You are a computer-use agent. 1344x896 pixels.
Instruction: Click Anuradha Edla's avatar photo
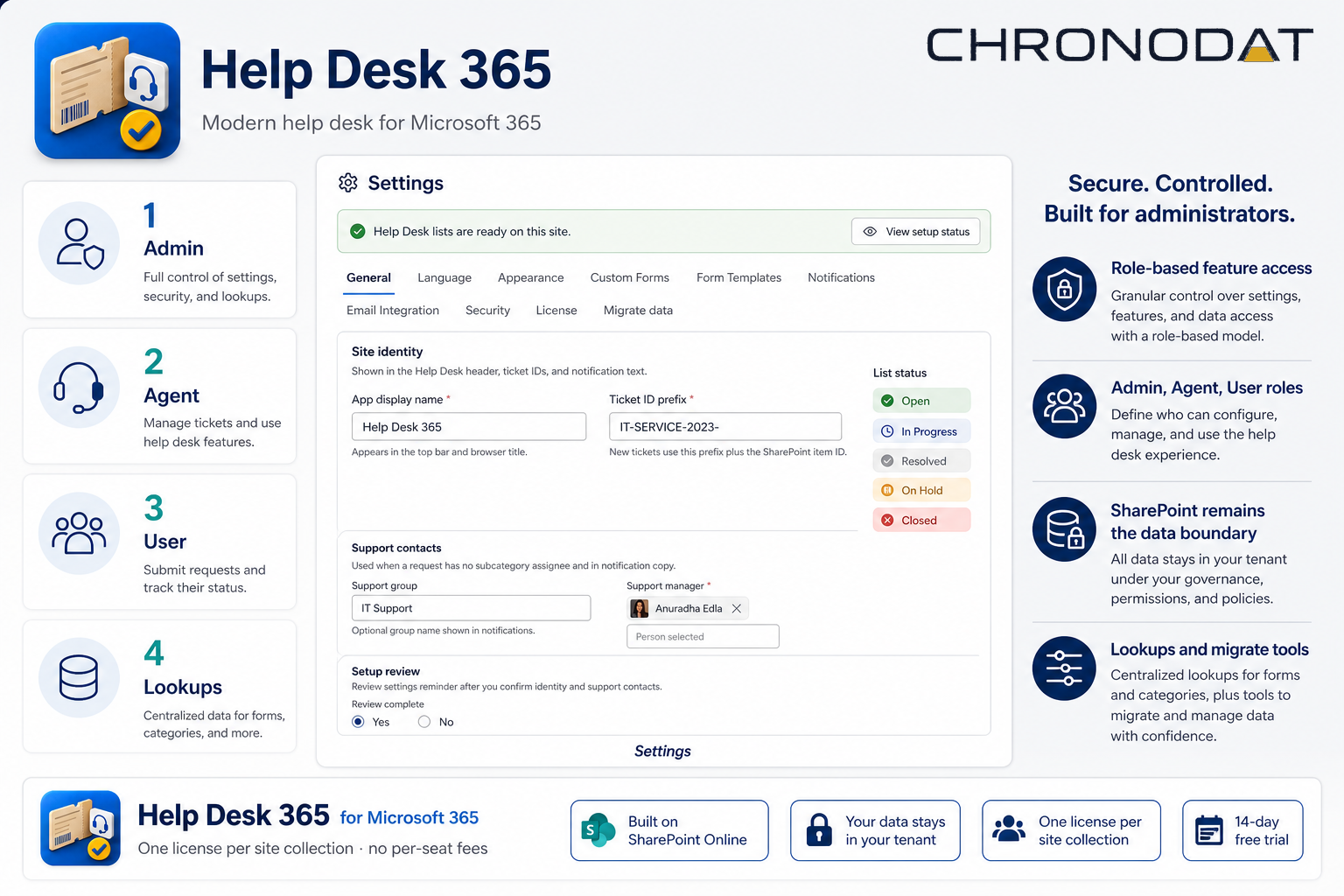click(x=640, y=609)
